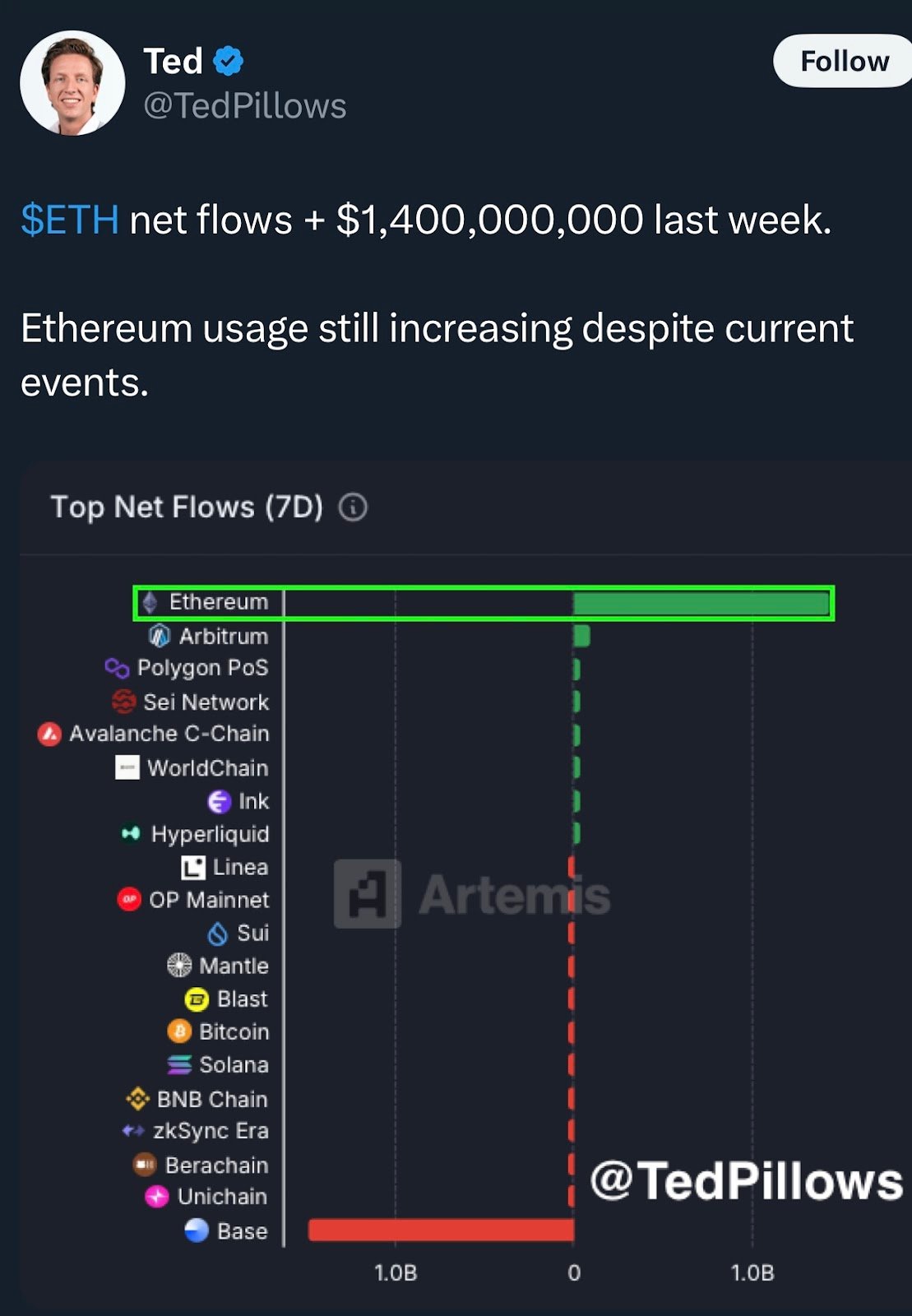Viewport: 912px width, 1316px height.
Task: Select the Hyperliquid icon
Action: coord(129,834)
